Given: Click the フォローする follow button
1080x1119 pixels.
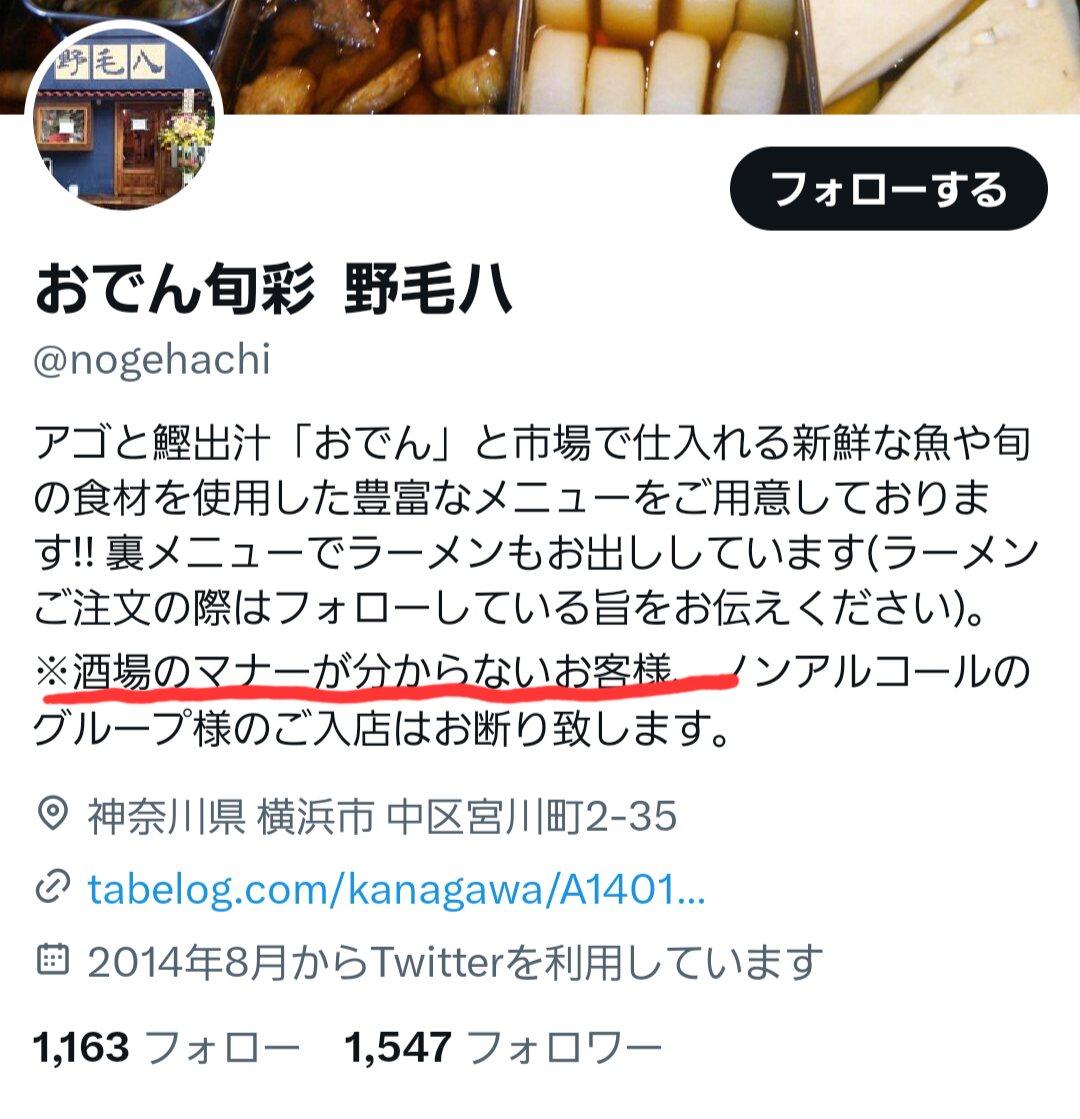Looking at the screenshot, I should point(888,188).
